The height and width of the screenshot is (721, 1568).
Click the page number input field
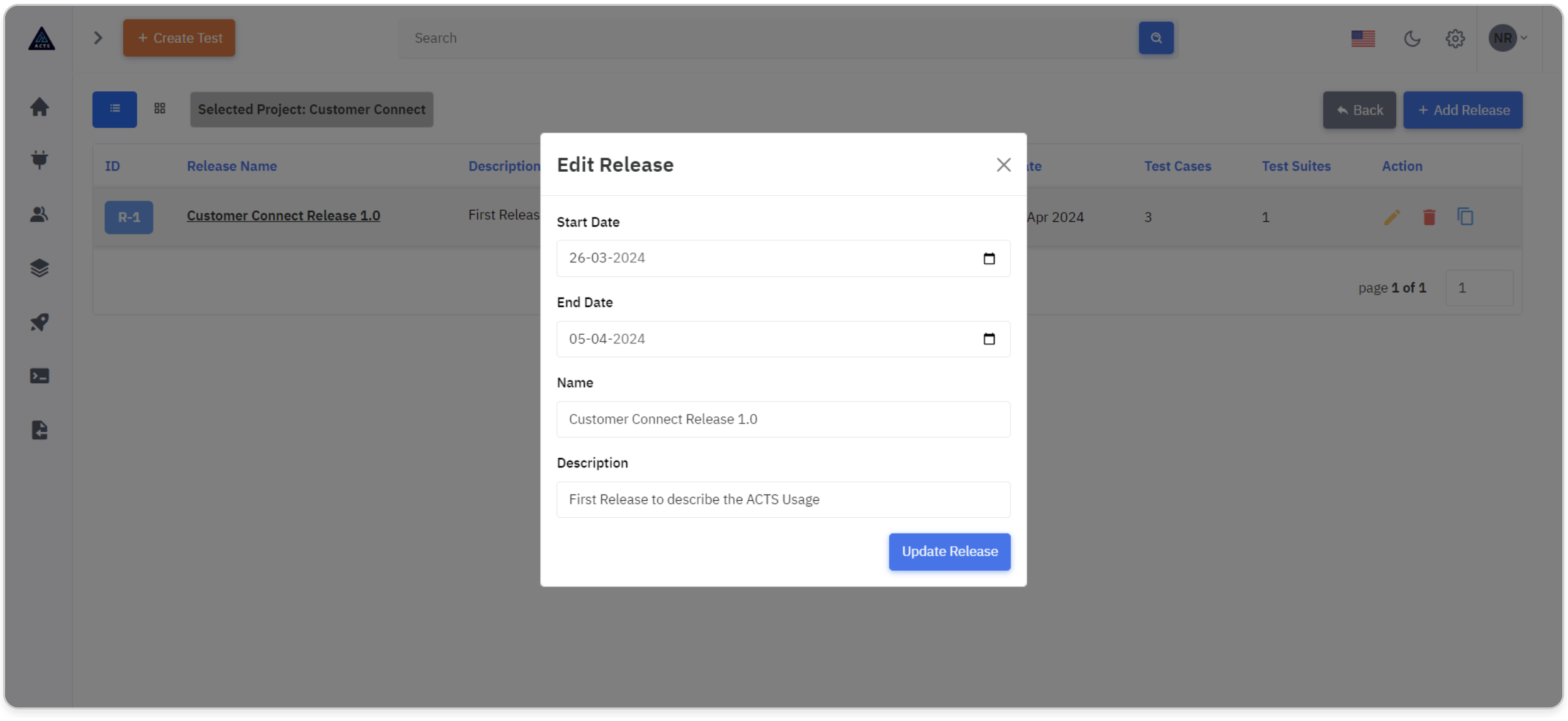pyautogui.click(x=1479, y=288)
